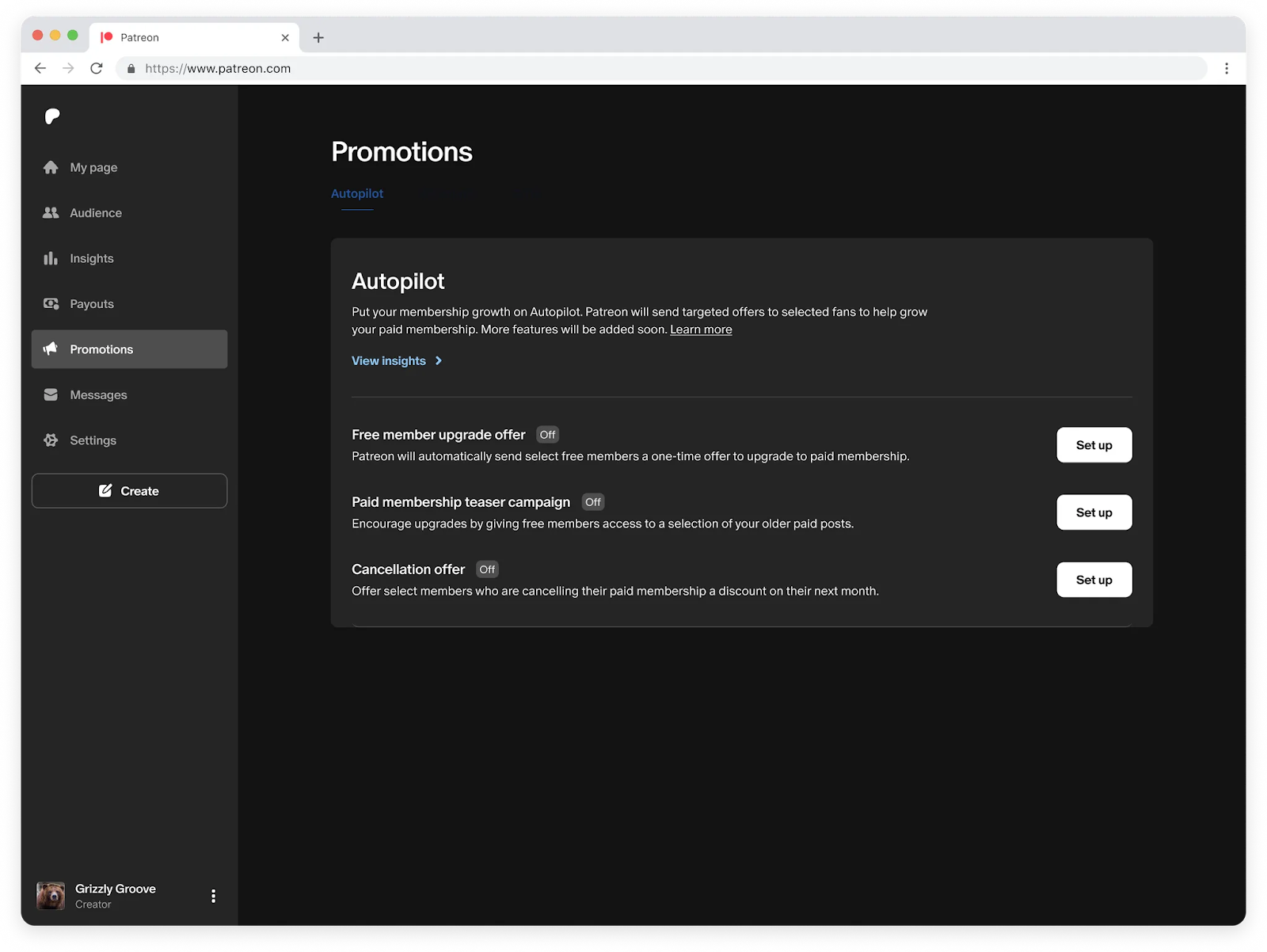Click the Insights bar chart icon
The height and width of the screenshot is (952, 1267).
(51, 258)
